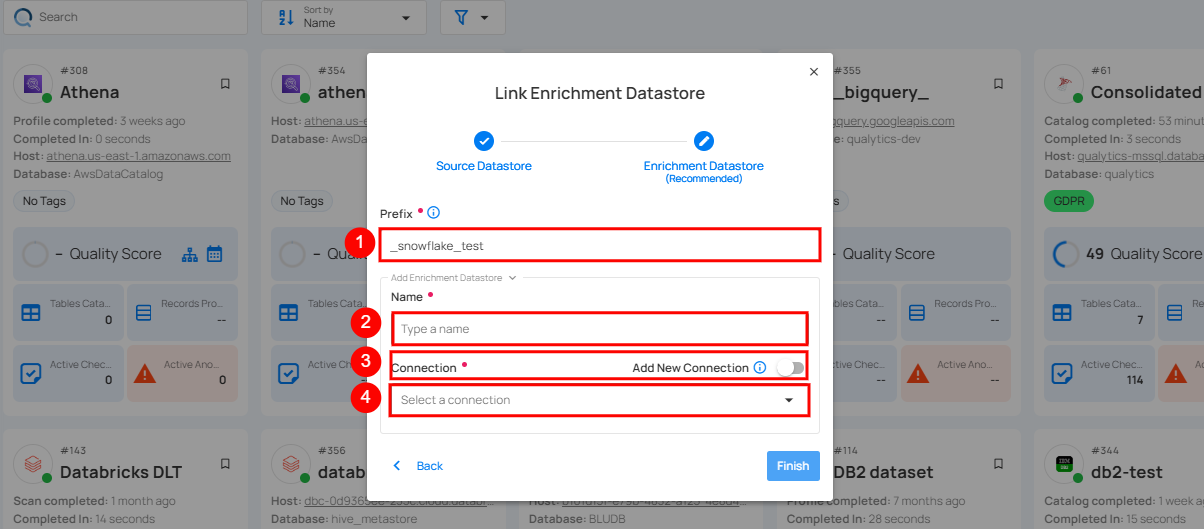The width and height of the screenshot is (1204, 529).
Task: Click the Search box
Action: [x=125, y=18]
